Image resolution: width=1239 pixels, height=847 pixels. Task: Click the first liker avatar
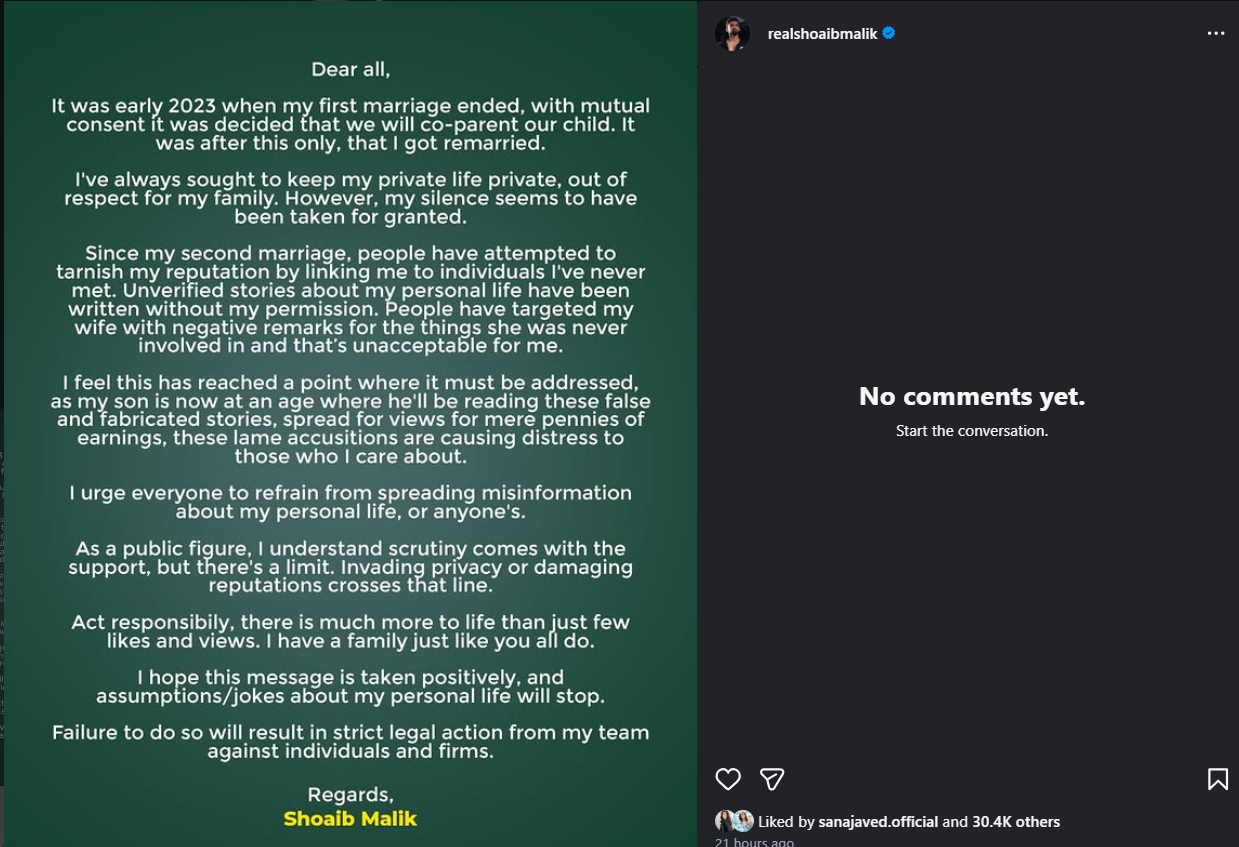(x=724, y=821)
